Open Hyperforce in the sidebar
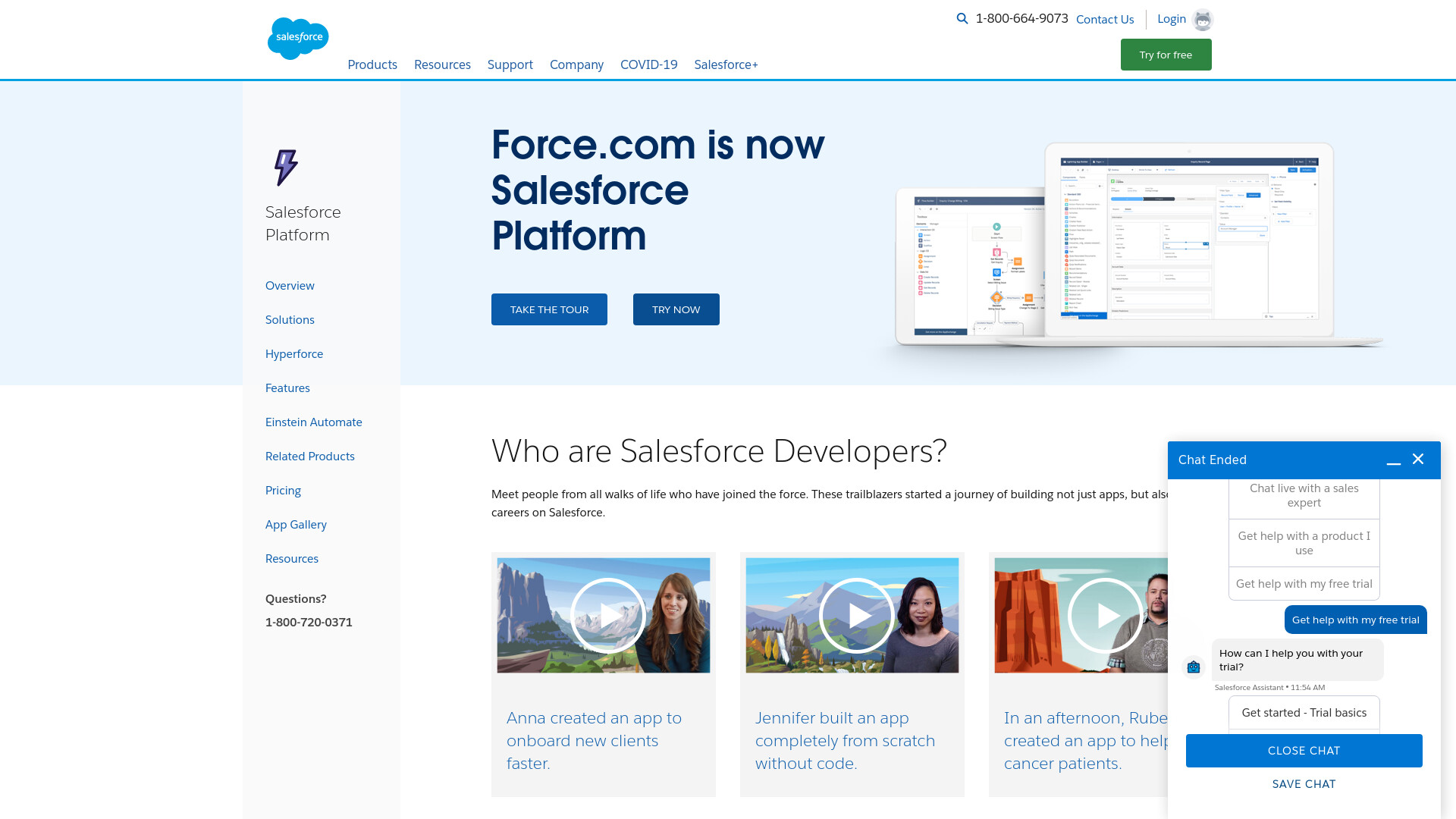The image size is (1456, 819). [294, 354]
